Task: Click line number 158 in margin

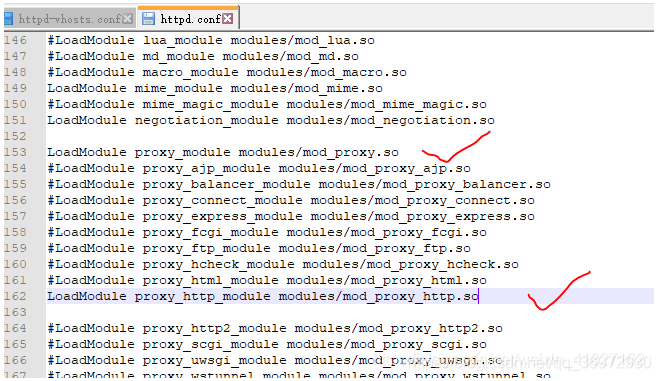Action: pos(16,233)
